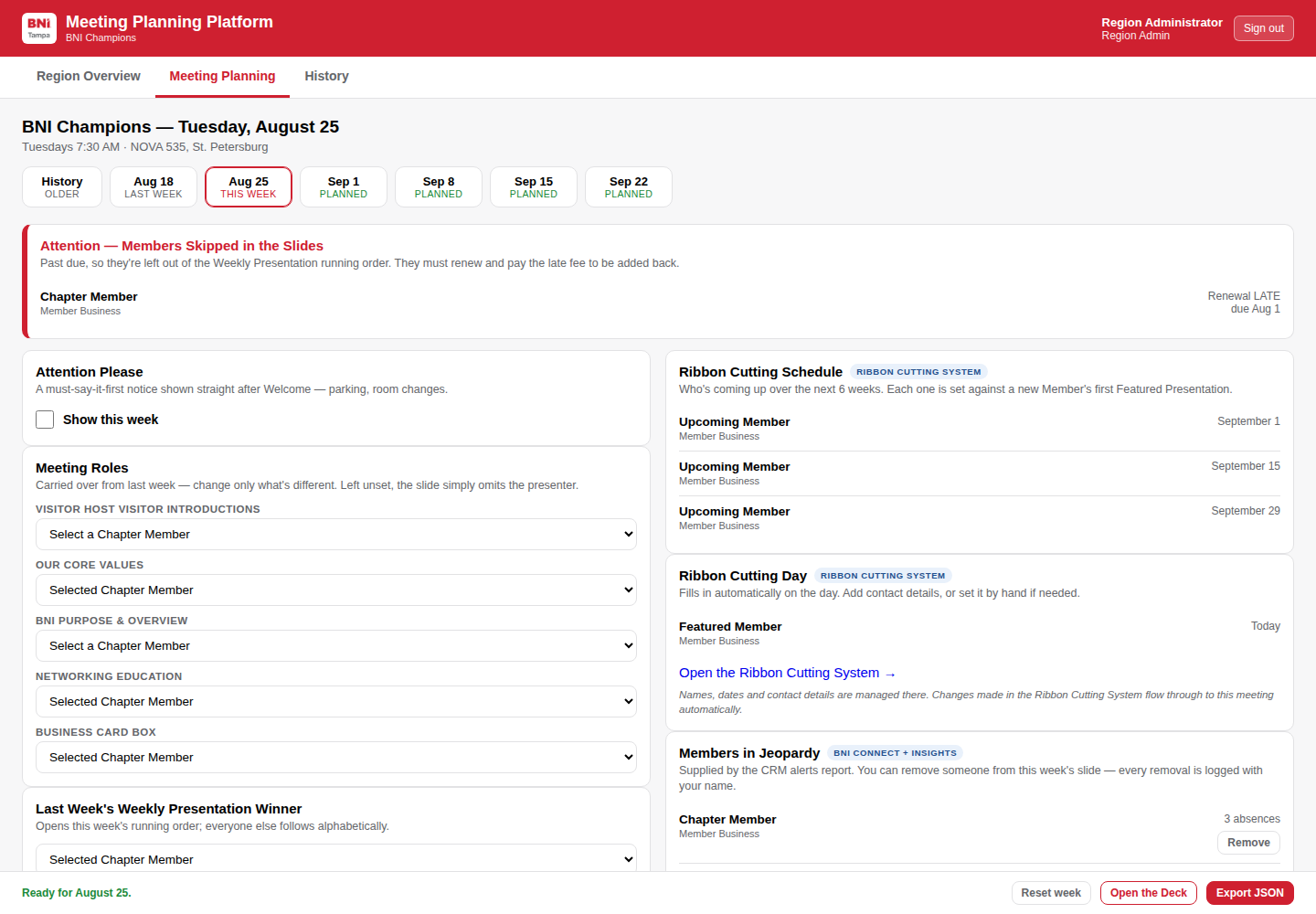Select the Meeting Planning tab

tap(222, 77)
